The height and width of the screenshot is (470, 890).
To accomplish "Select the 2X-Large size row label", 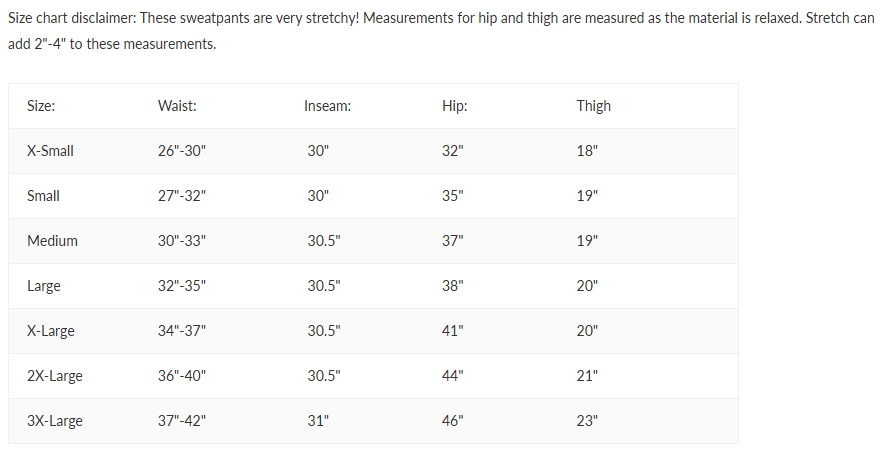I will coord(54,376).
